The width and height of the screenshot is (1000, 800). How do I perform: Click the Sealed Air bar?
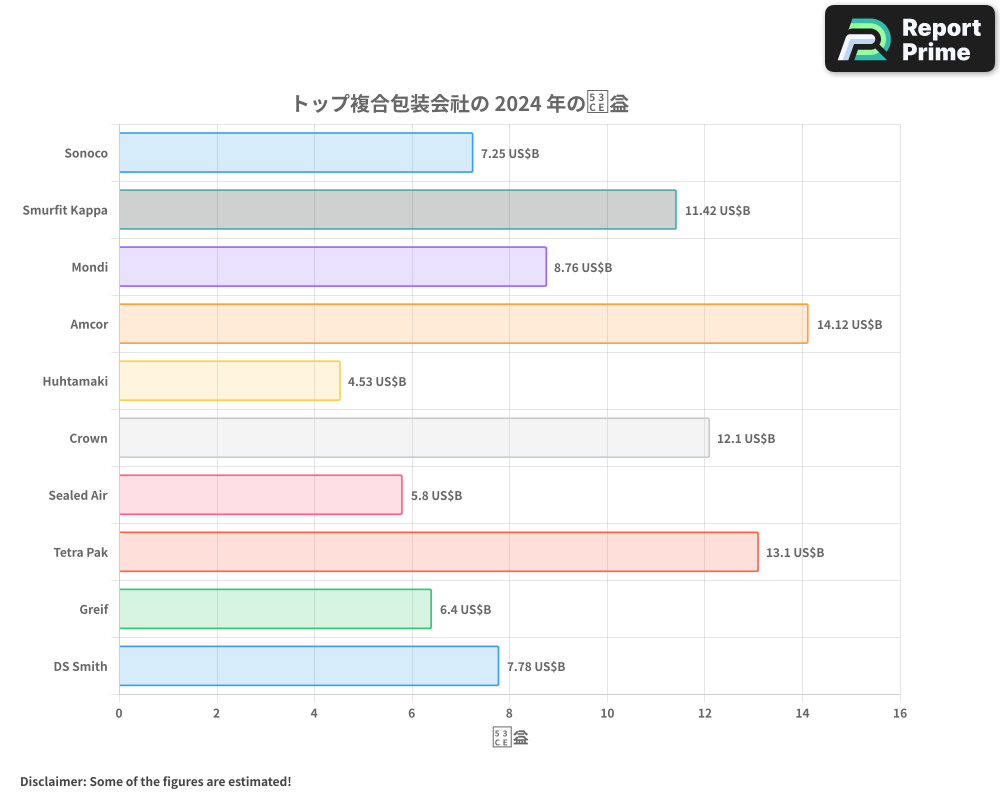click(260, 495)
